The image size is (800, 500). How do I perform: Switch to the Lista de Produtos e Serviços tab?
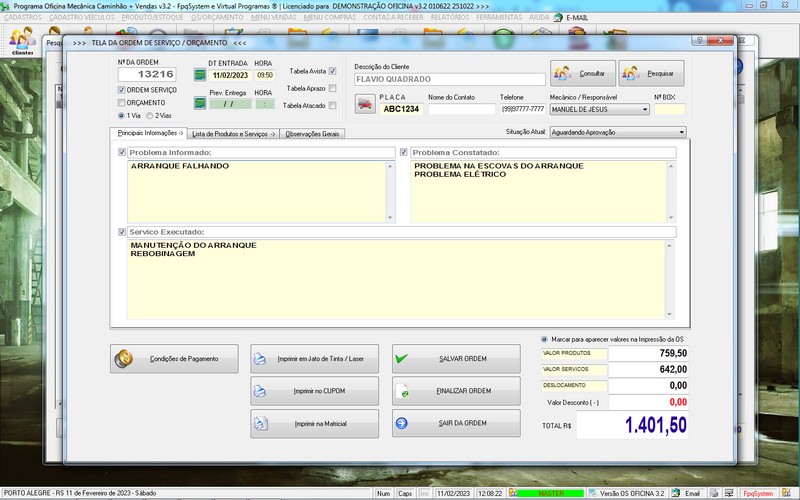coord(234,134)
